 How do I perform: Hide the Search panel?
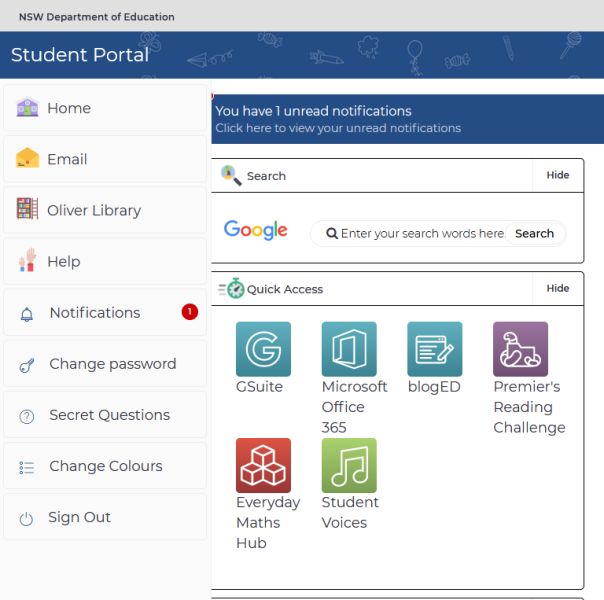point(558,175)
